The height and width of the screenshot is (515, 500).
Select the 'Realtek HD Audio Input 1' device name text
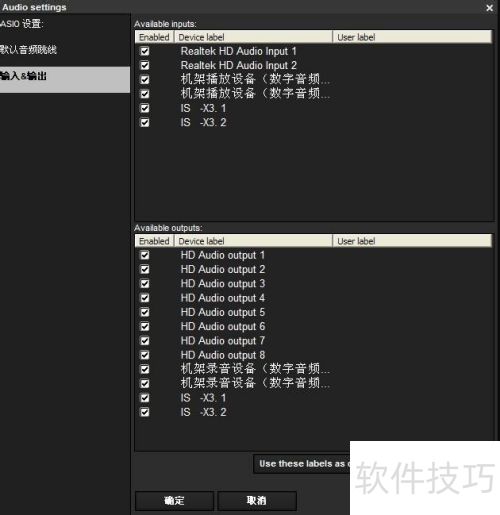(x=238, y=51)
